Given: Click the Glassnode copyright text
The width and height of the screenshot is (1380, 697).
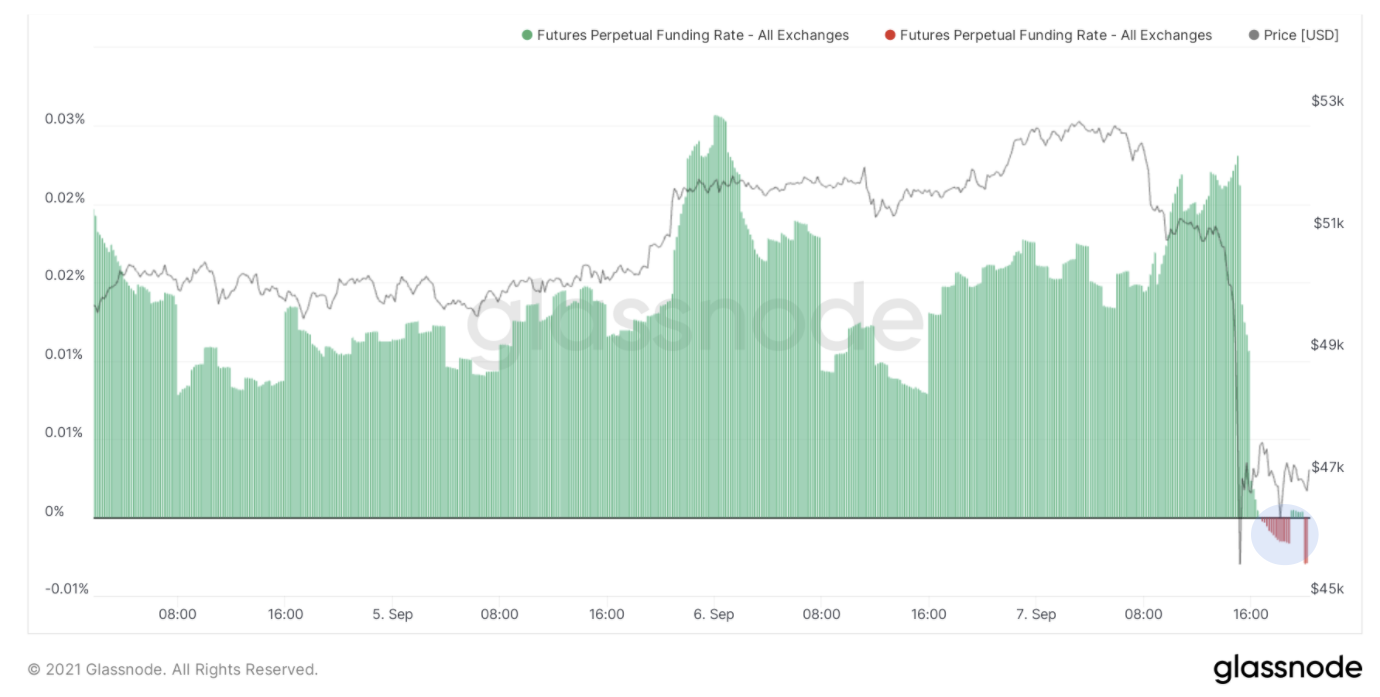Looking at the screenshot, I should click(x=173, y=669).
